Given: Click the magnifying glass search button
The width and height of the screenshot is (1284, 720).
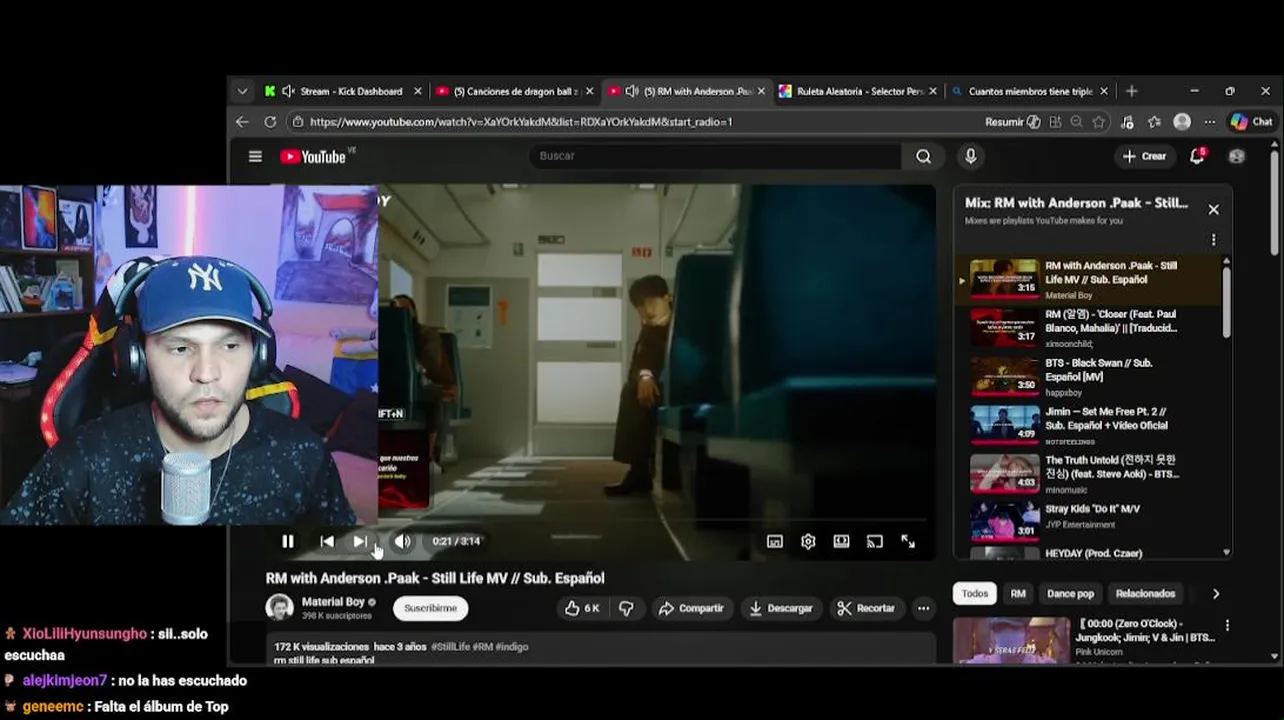Looking at the screenshot, I should (x=923, y=156).
